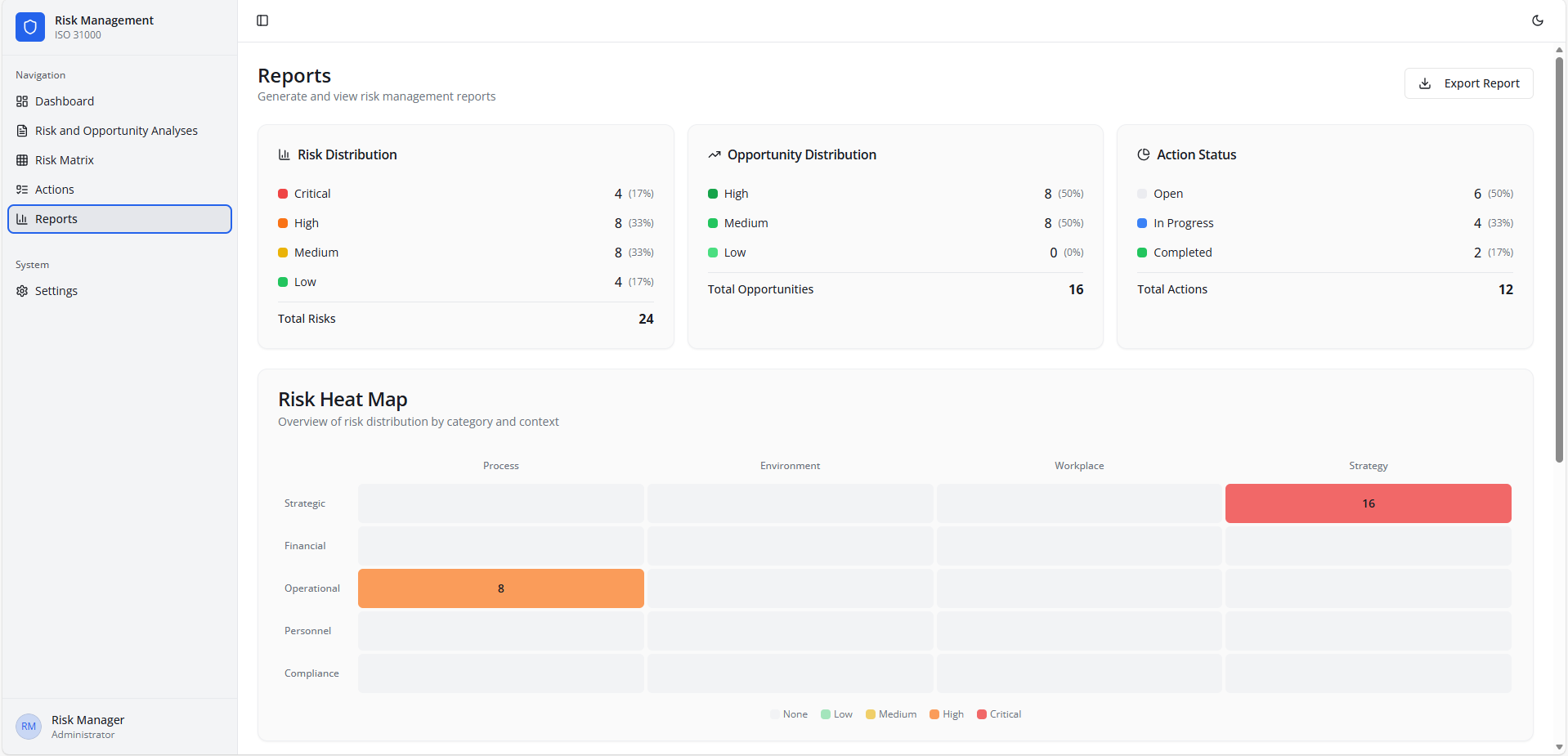
Task: Click the Actions checklist icon
Action: [21, 189]
